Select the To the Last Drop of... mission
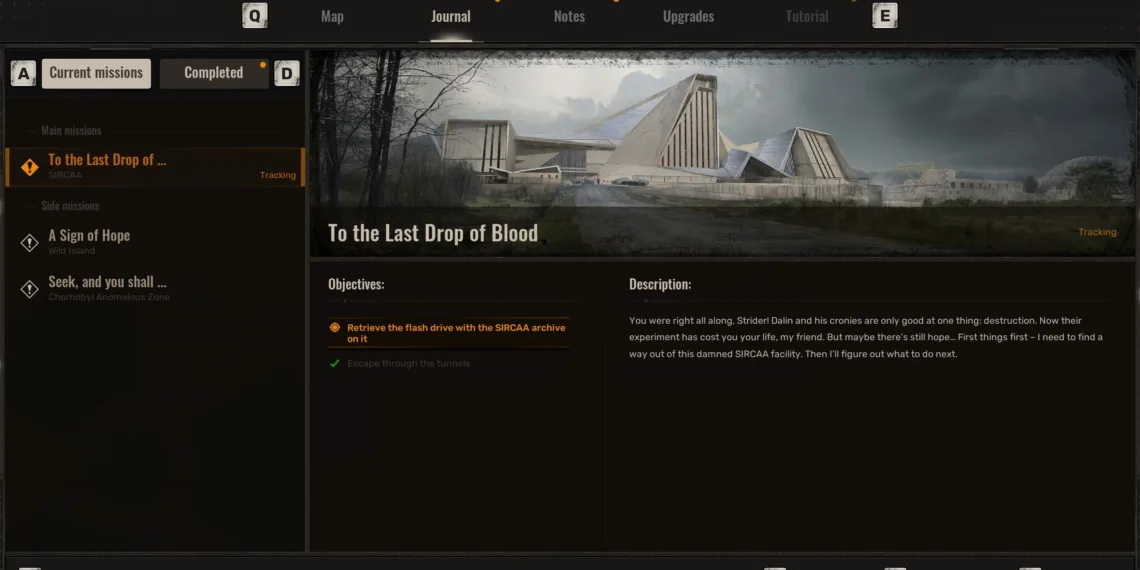 click(155, 167)
